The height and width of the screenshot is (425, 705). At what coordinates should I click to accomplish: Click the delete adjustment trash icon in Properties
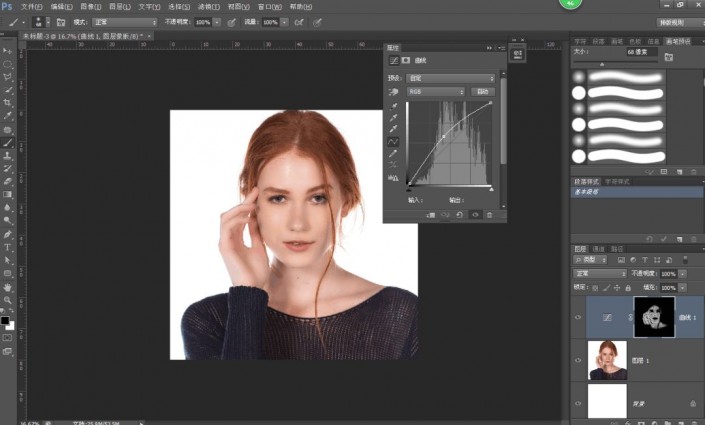coord(489,214)
